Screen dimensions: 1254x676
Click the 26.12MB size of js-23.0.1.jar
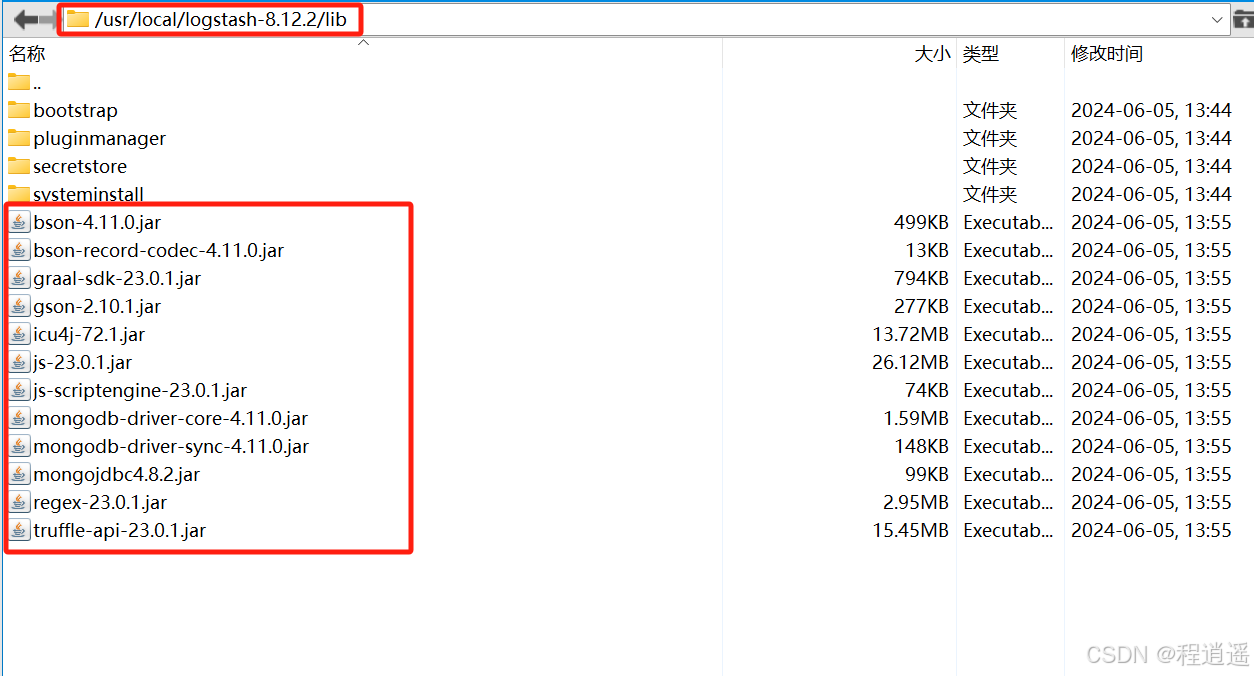[910, 362]
